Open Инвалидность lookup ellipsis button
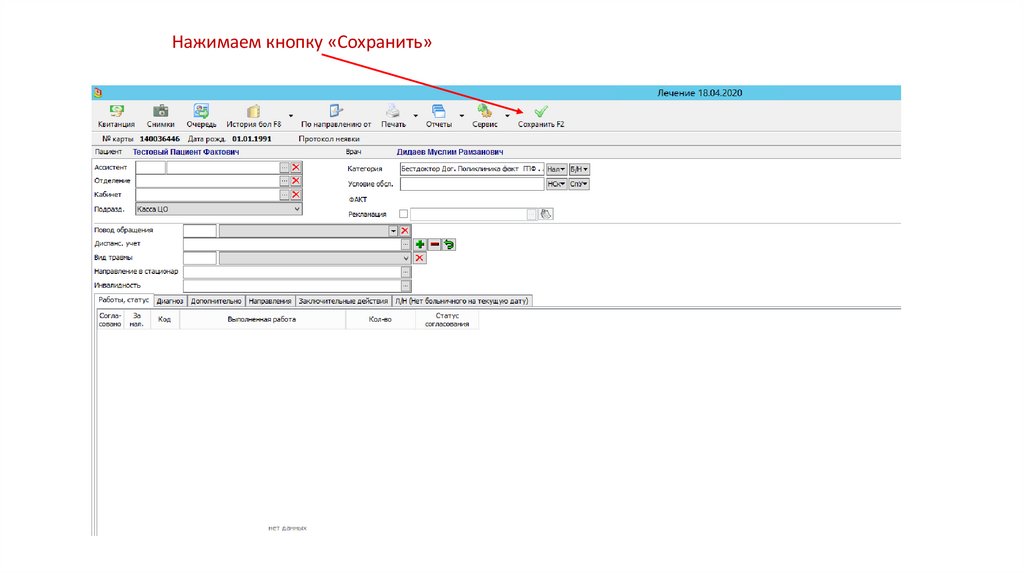Viewport: 1024px width, 574px height. click(406, 285)
